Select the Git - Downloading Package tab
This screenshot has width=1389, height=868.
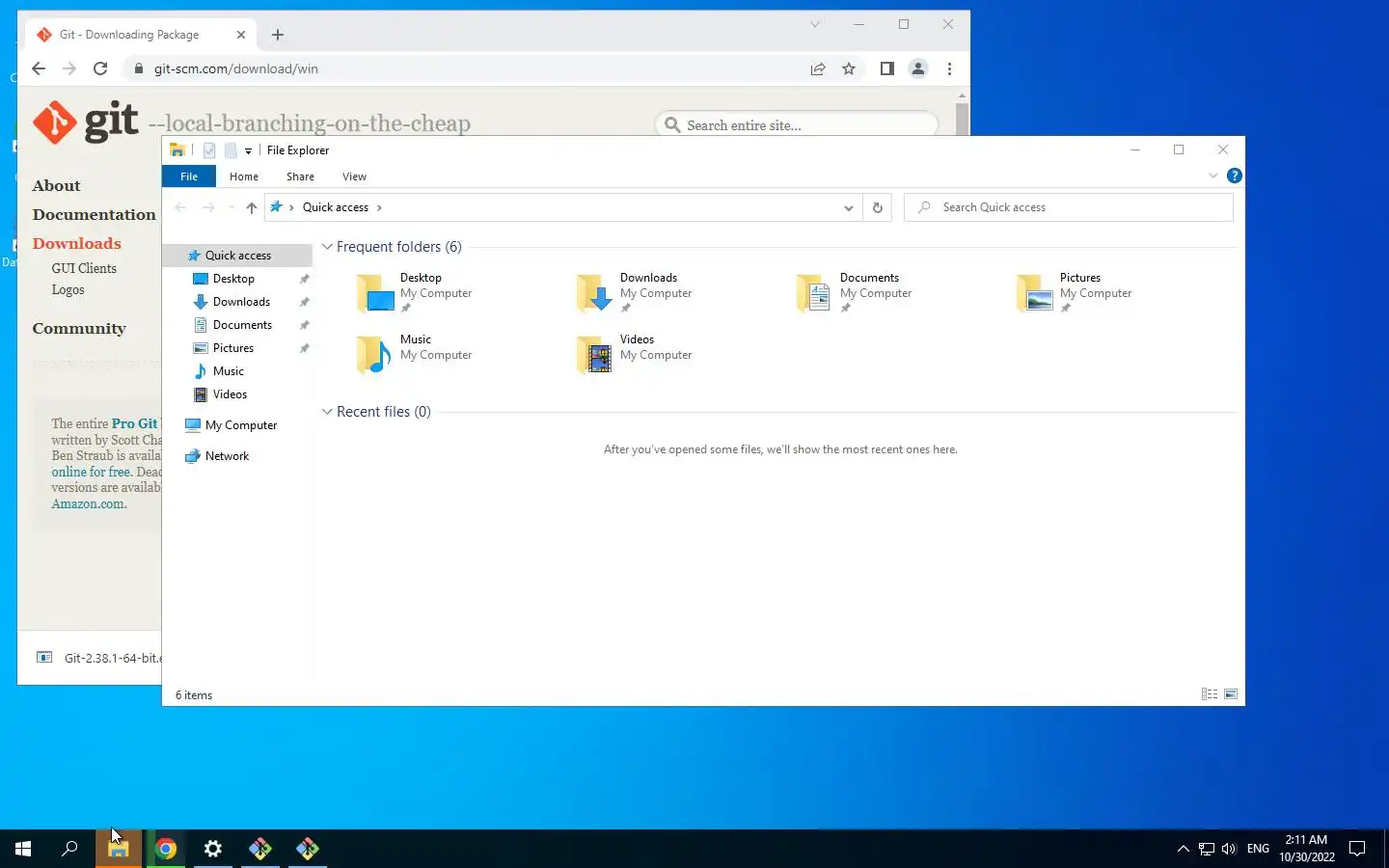point(141,35)
